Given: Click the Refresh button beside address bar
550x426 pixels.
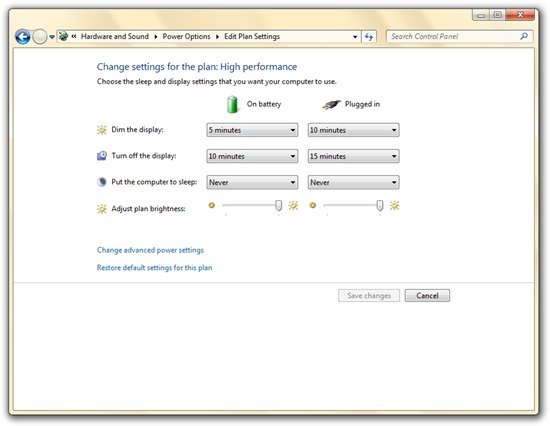Looking at the screenshot, I should click(x=369, y=36).
